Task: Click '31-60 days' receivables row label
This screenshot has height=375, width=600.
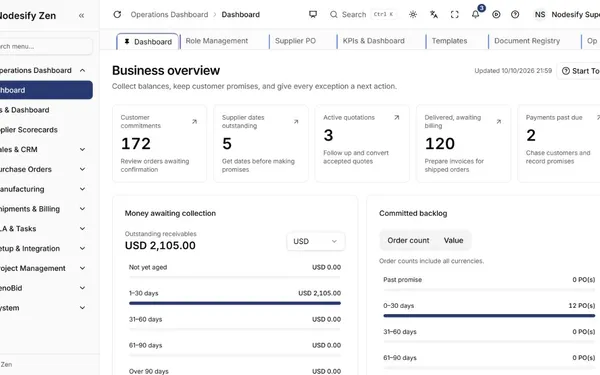Action: click(145, 319)
